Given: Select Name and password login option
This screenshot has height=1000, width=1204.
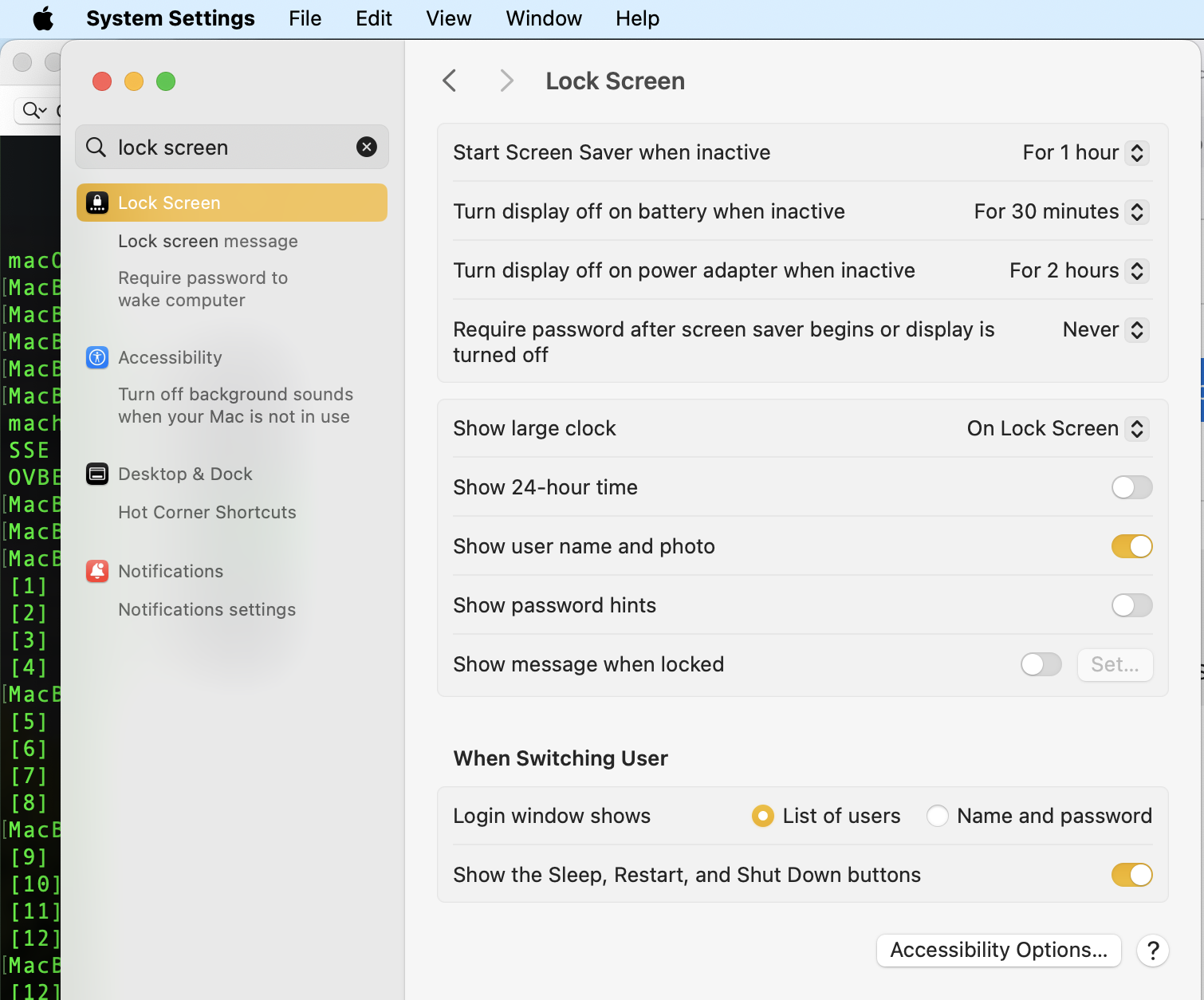Looking at the screenshot, I should 938,816.
